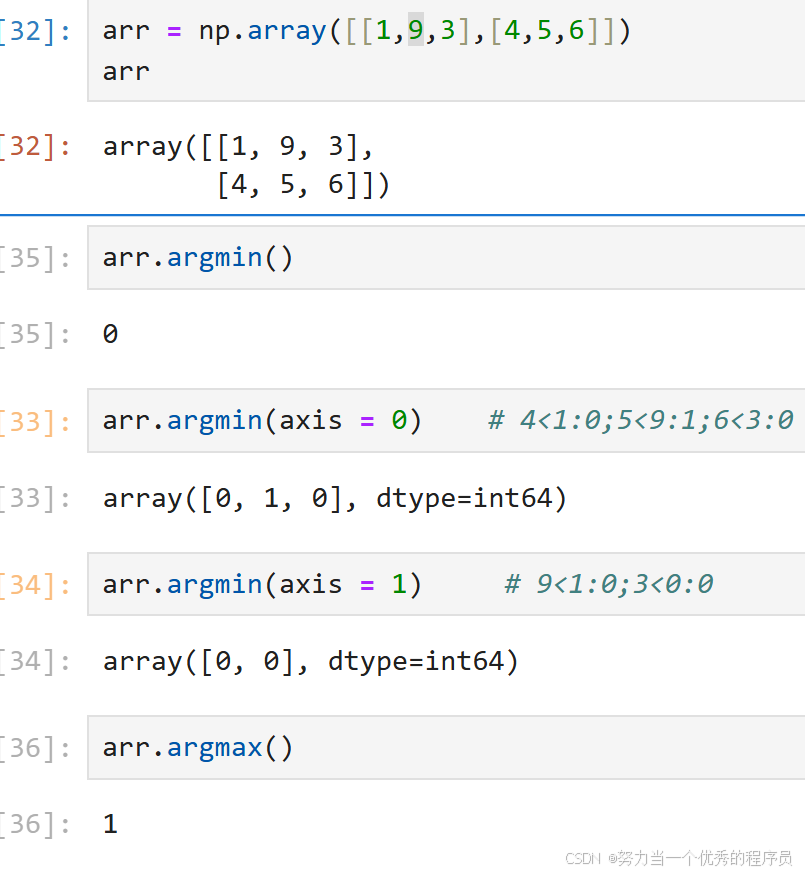Screen dimensions: 805x874
Task: Click output prompt [33]: beside array([0, 1, 0]
Action: point(35,498)
